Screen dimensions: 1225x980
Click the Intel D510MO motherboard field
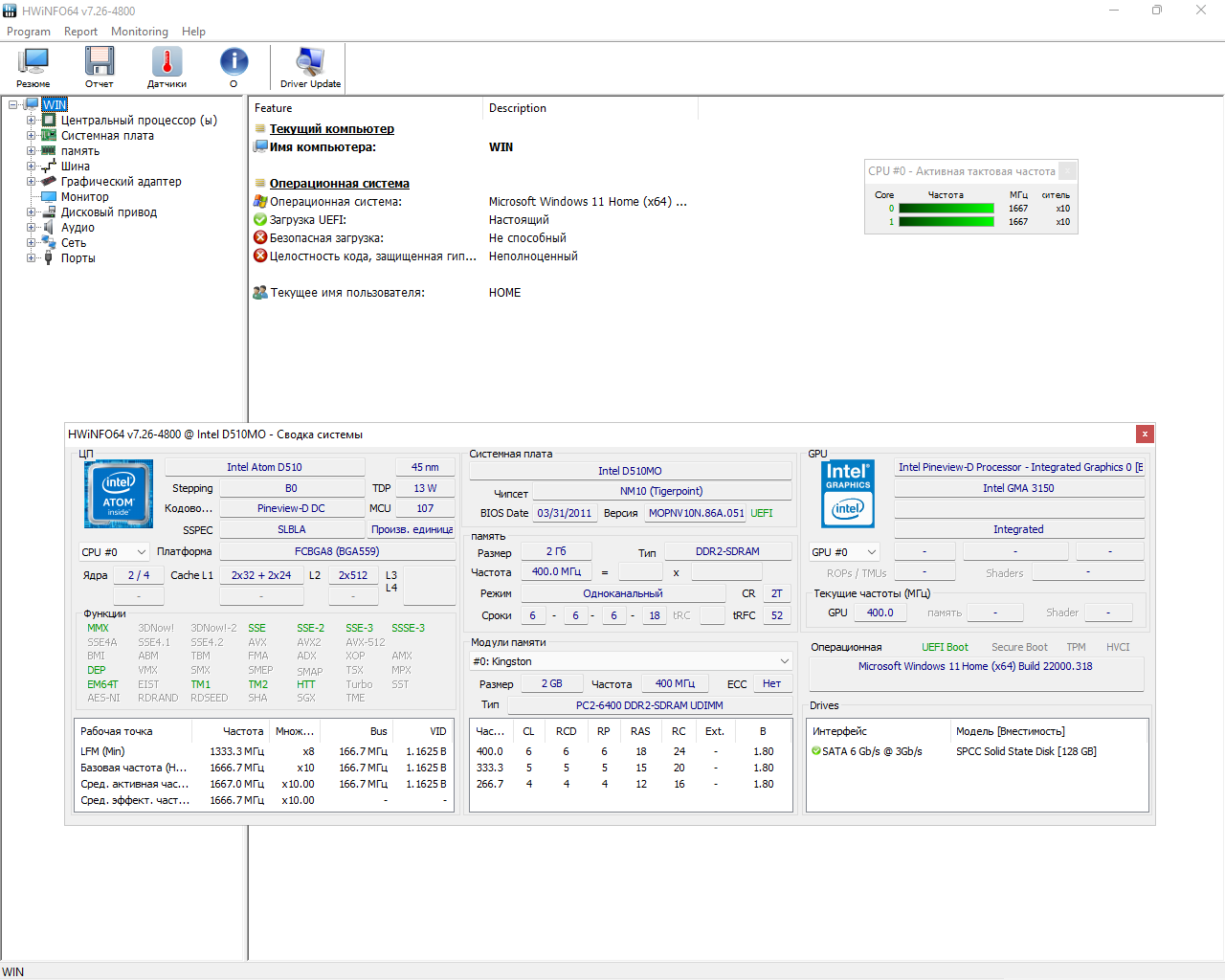[630, 471]
